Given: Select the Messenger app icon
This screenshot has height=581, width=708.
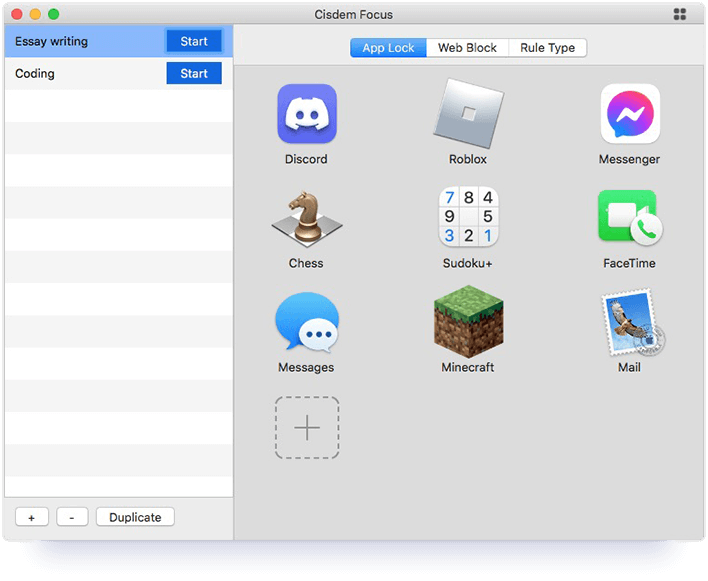Looking at the screenshot, I should (x=630, y=114).
